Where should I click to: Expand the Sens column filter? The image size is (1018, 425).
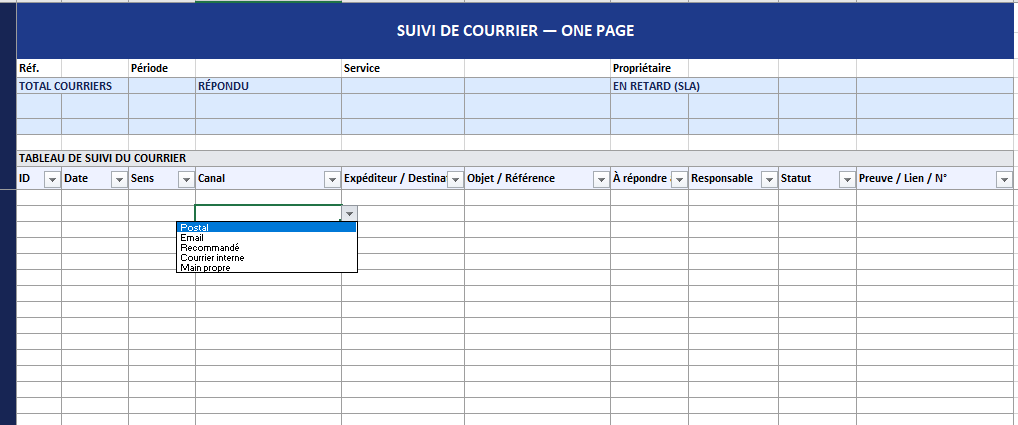click(185, 179)
